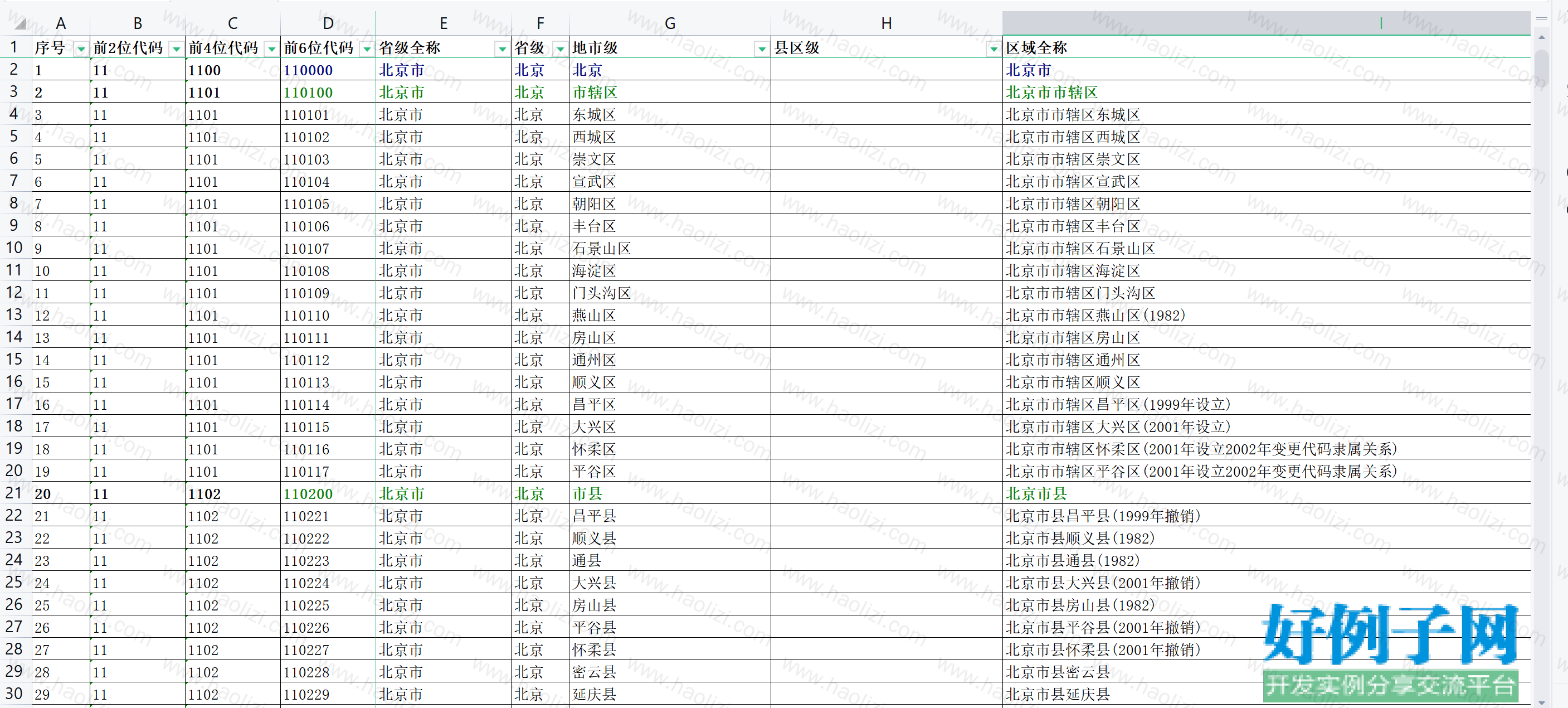This screenshot has width=1568, height=708.
Task: Select column H header
Action: click(887, 23)
